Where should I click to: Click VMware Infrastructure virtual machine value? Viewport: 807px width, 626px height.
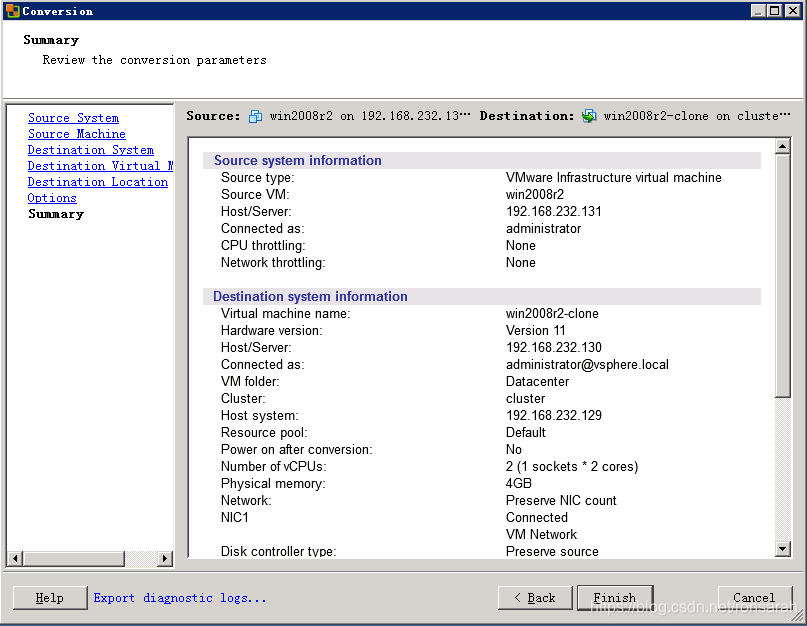613,178
